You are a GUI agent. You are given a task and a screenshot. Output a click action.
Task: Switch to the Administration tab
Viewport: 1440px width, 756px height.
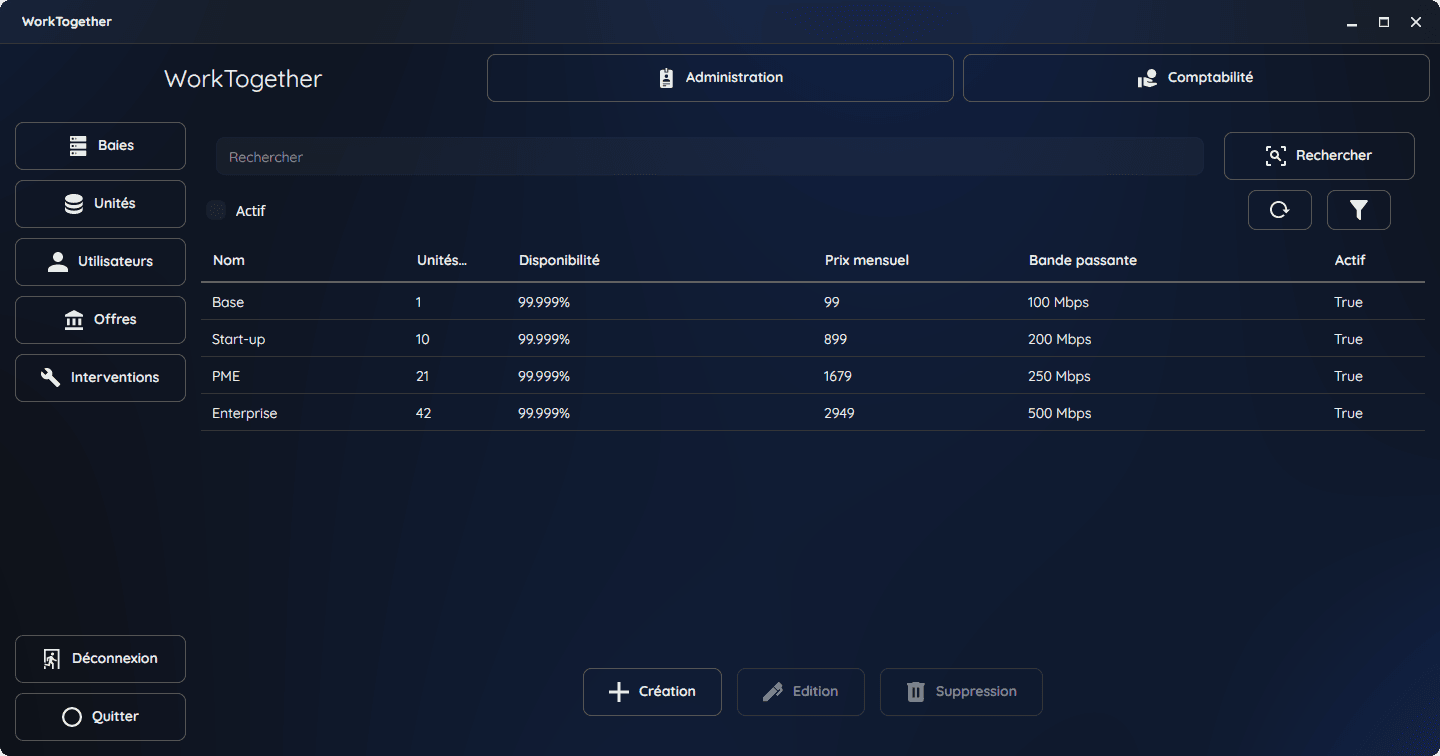pyautogui.click(x=720, y=78)
